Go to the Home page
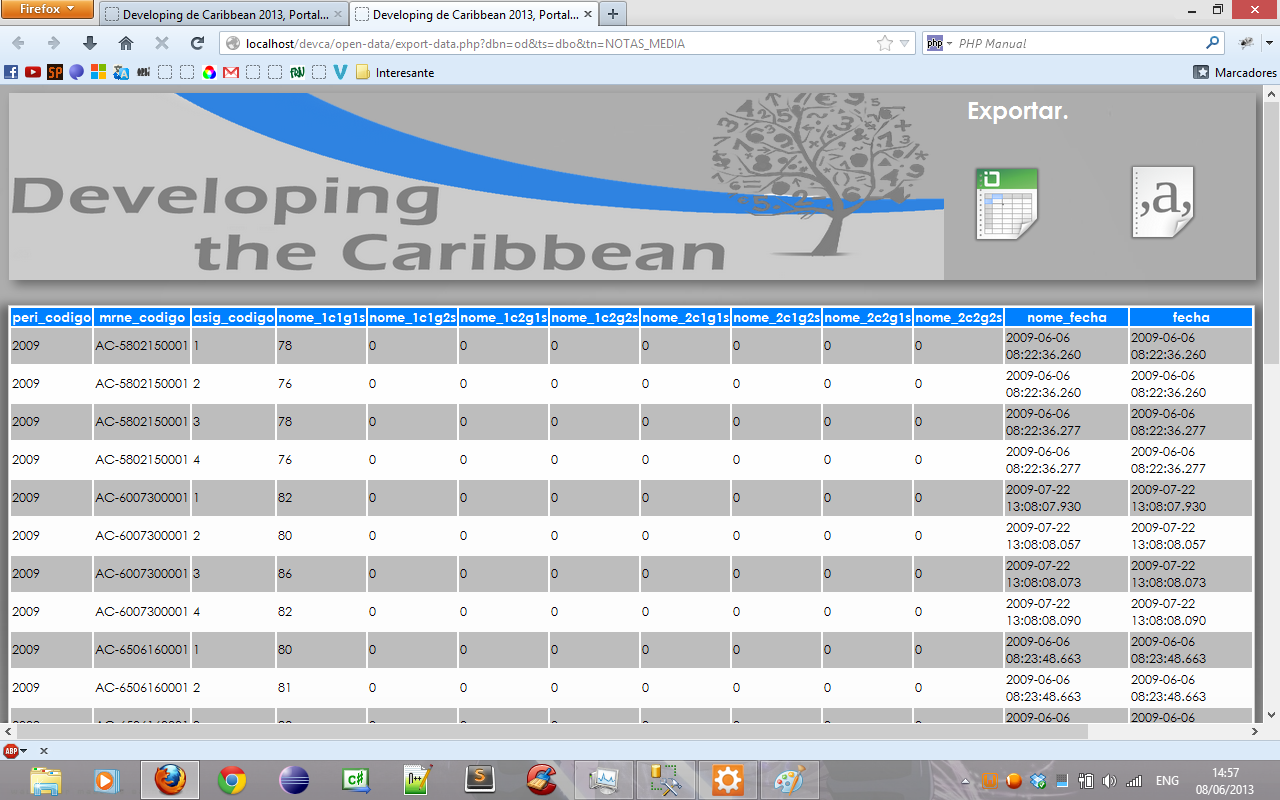The width and height of the screenshot is (1280, 800). point(126,43)
